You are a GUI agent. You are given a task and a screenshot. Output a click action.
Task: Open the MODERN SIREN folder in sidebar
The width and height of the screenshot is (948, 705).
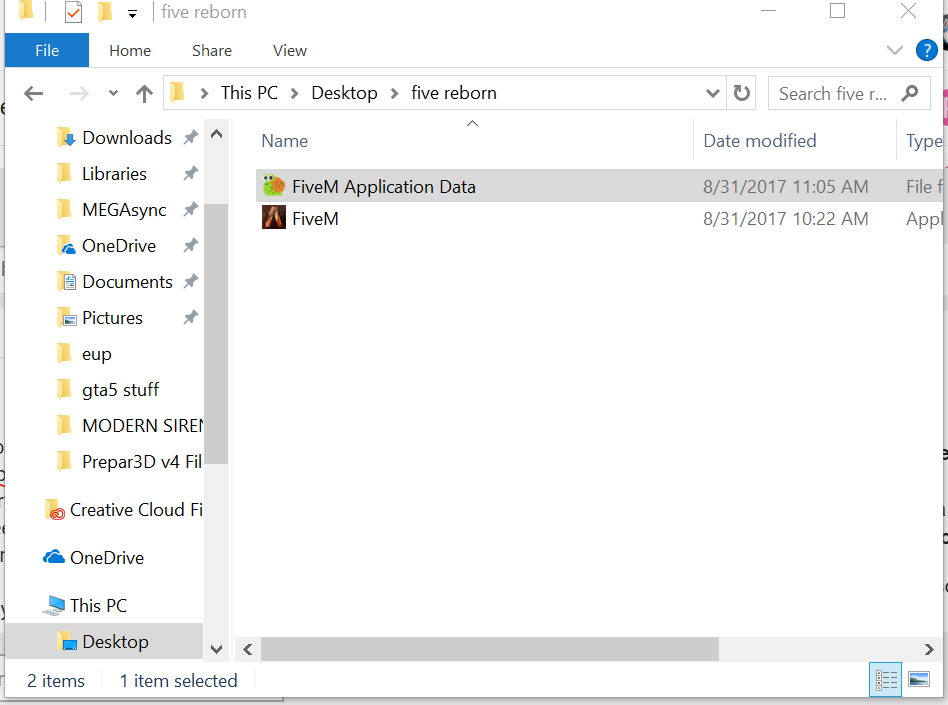143,426
